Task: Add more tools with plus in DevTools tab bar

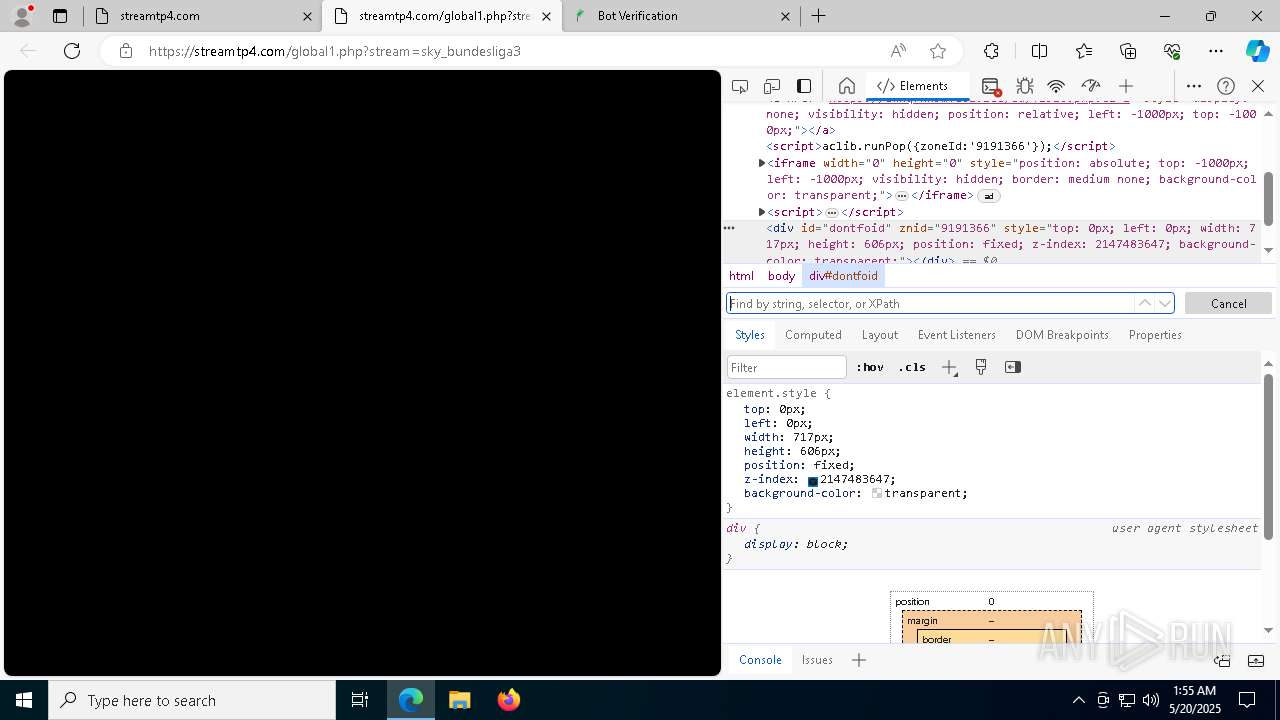Action: point(1126,86)
